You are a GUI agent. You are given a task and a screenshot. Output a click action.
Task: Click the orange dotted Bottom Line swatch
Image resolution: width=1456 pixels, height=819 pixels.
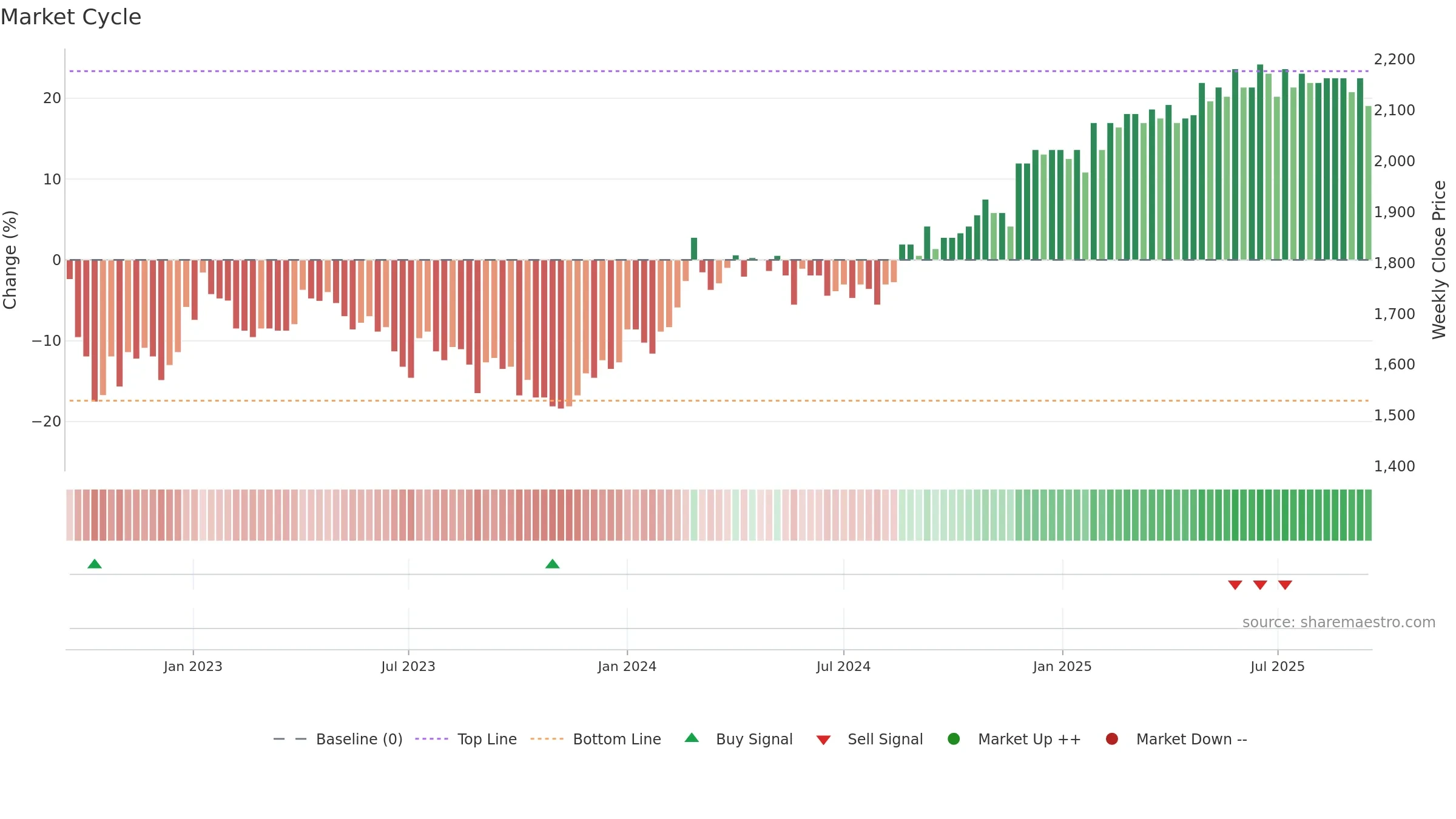click(x=547, y=739)
